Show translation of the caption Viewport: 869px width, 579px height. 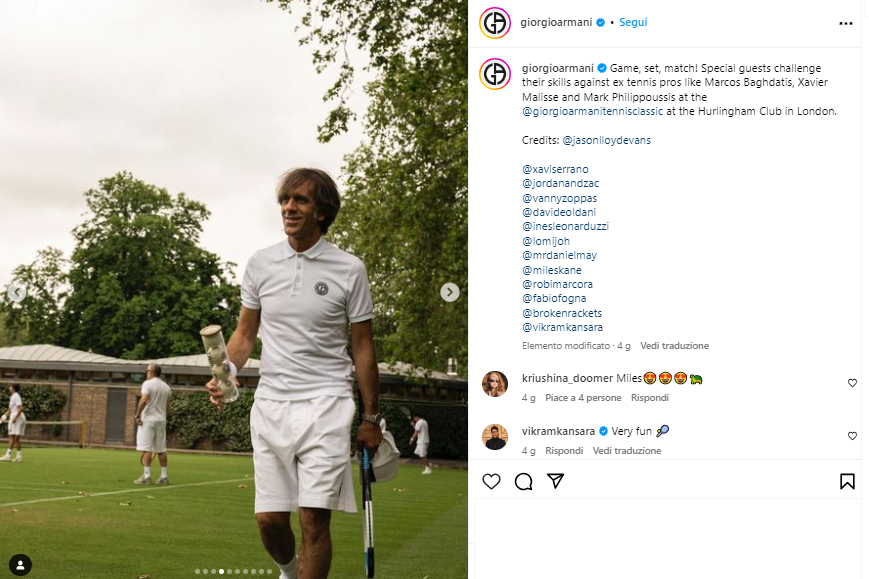click(x=675, y=346)
